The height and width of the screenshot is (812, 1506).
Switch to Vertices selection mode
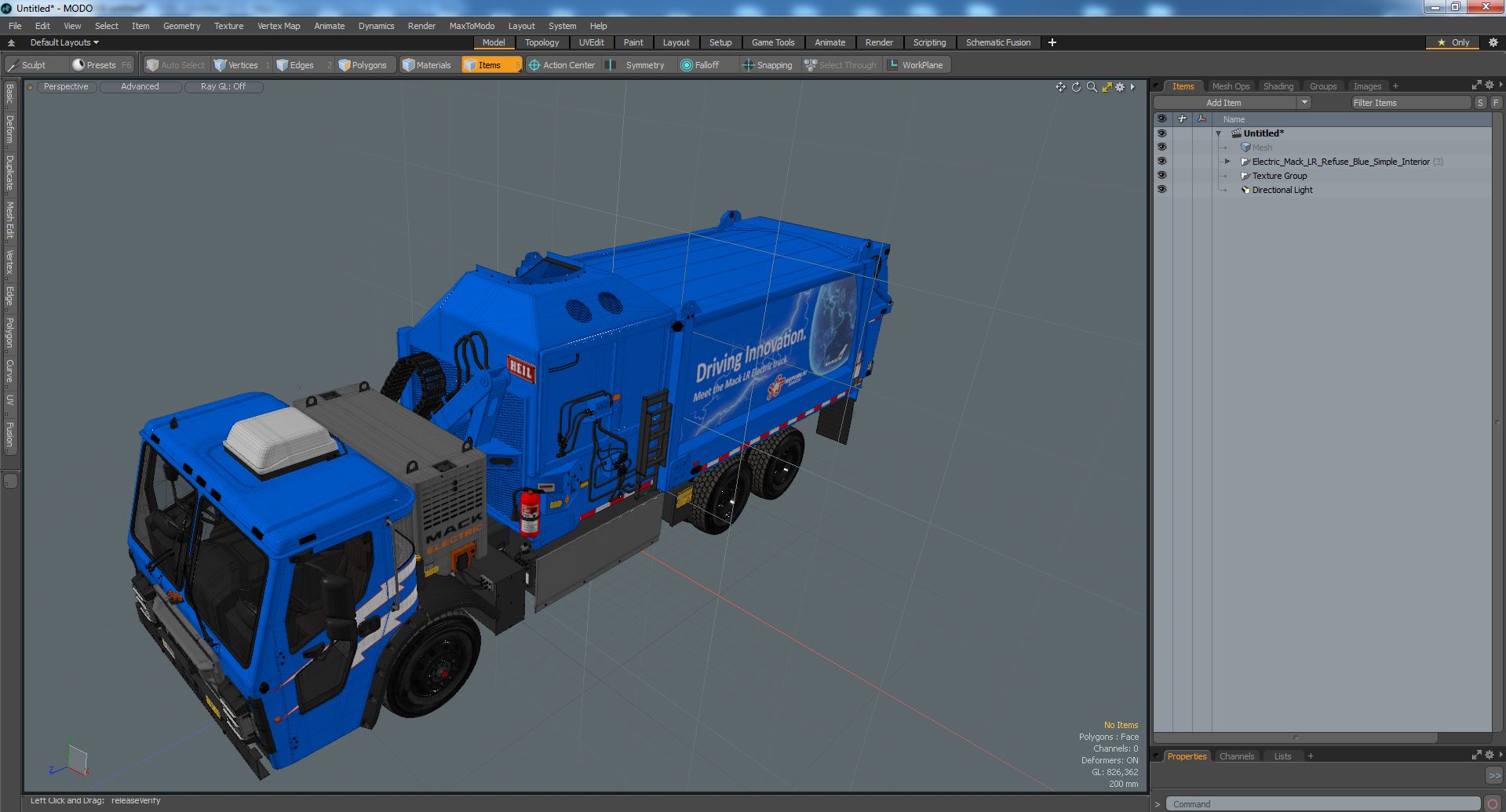coord(242,65)
